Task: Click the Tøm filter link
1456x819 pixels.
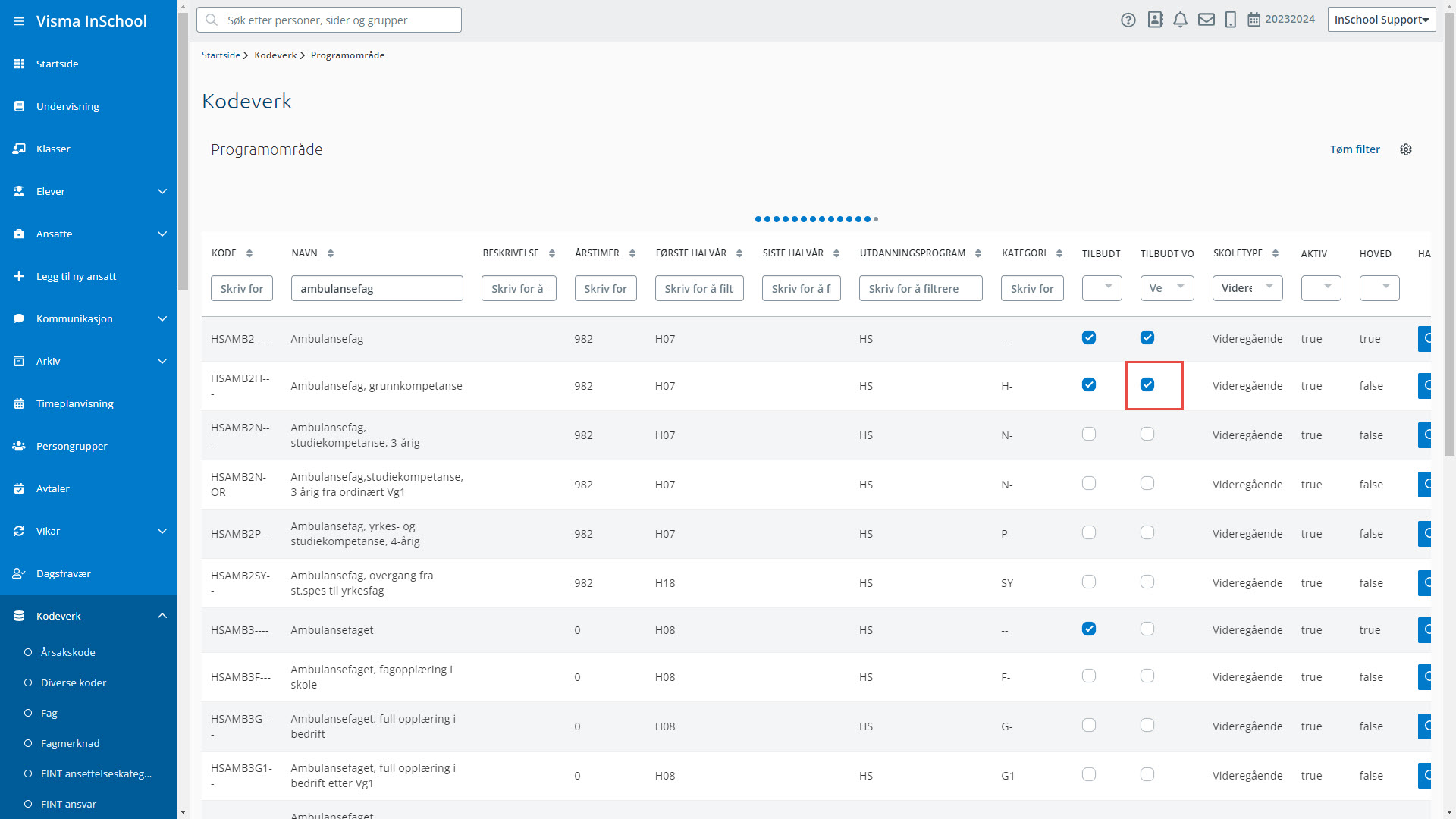Action: point(1355,149)
